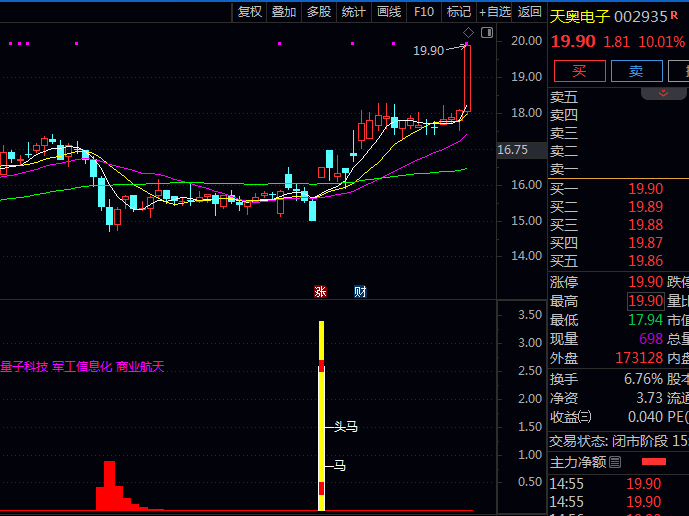Open the 复权 toolbar option
689x516 pixels.
click(x=250, y=12)
